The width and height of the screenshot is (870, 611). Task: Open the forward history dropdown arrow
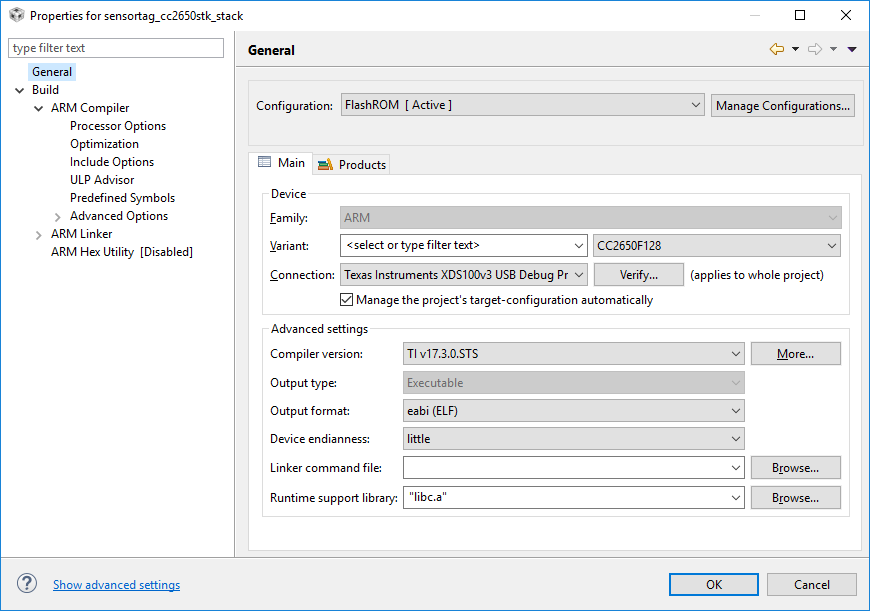pos(833,49)
